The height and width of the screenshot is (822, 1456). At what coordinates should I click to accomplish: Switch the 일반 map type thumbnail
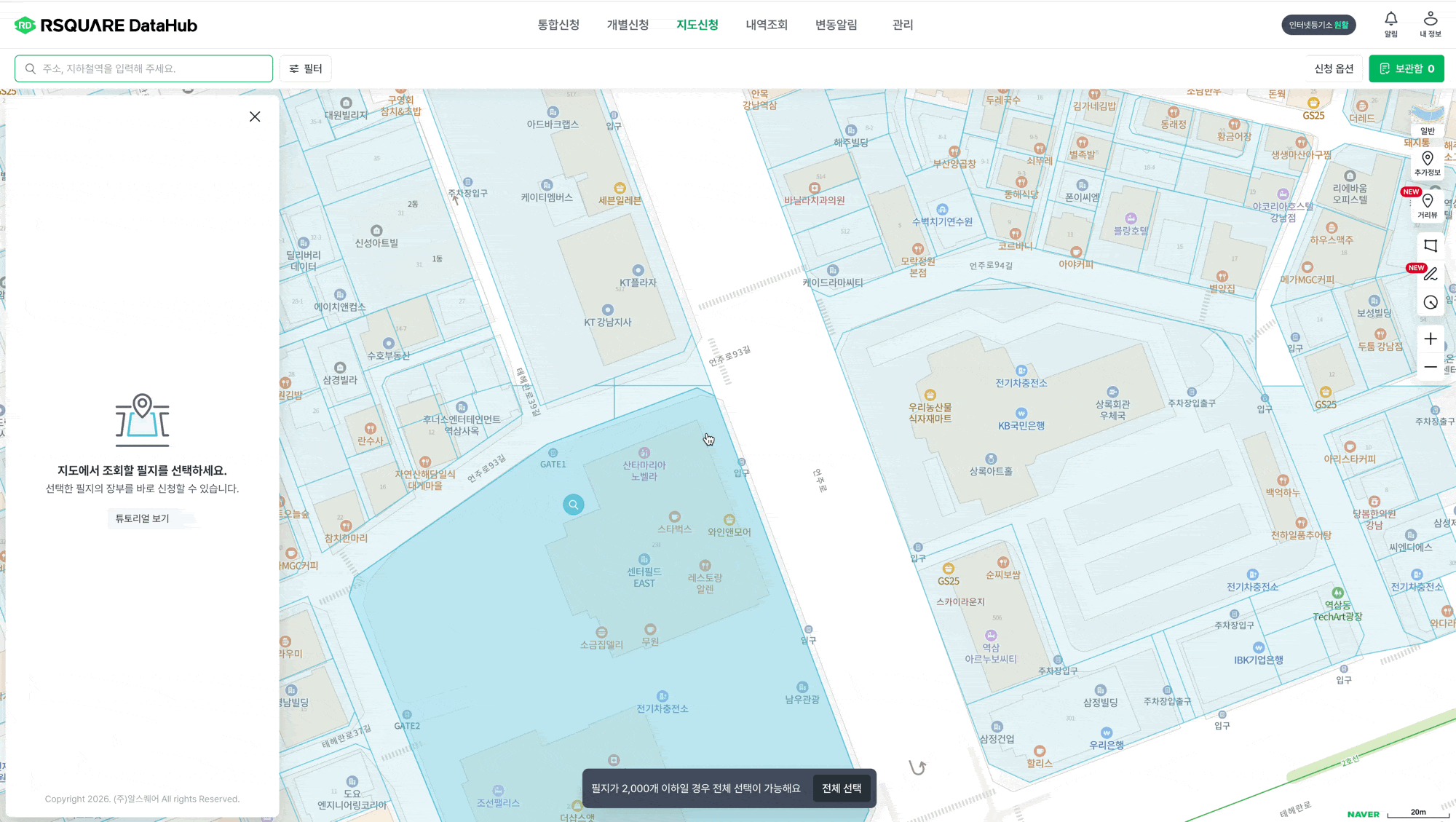click(1428, 119)
